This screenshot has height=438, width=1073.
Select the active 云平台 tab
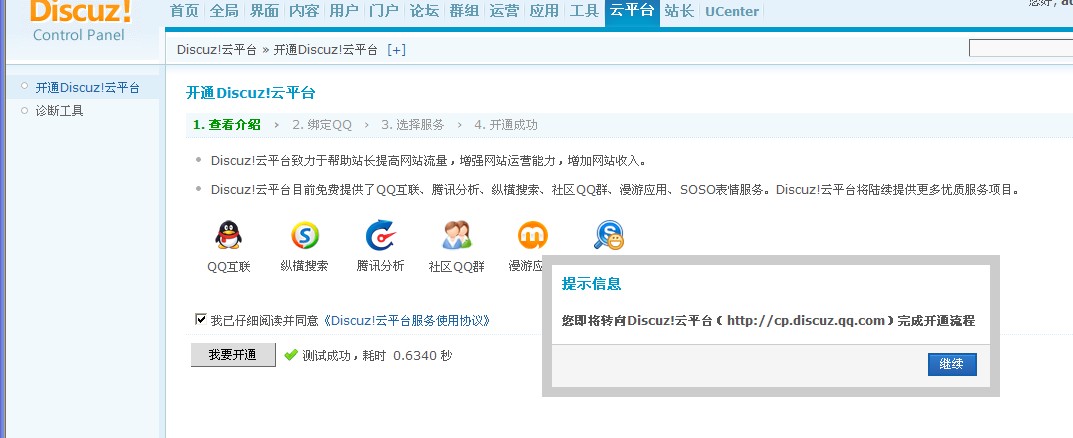click(x=632, y=12)
